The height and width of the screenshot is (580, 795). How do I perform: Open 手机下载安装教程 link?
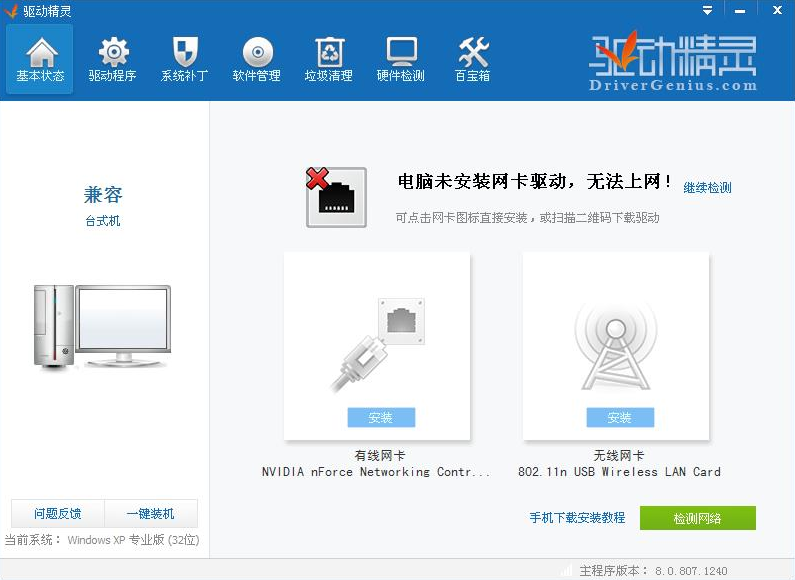tap(577, 518)
